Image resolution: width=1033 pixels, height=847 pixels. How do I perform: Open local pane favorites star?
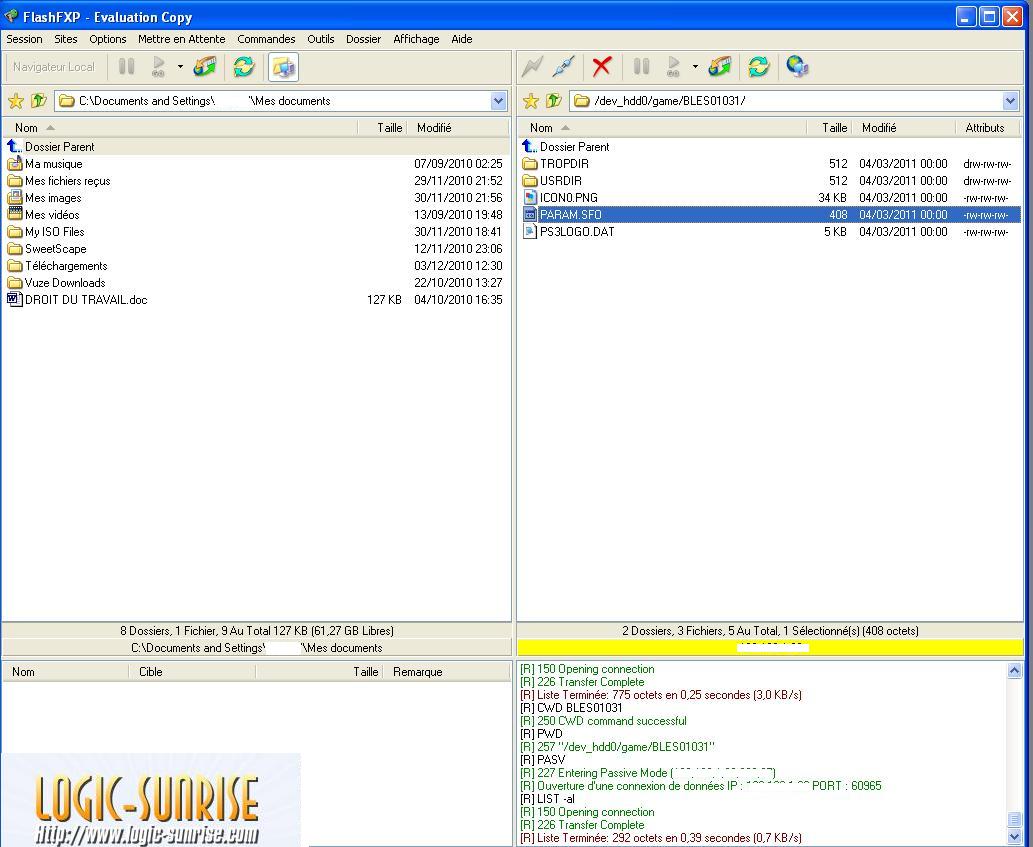coord(15,101)
